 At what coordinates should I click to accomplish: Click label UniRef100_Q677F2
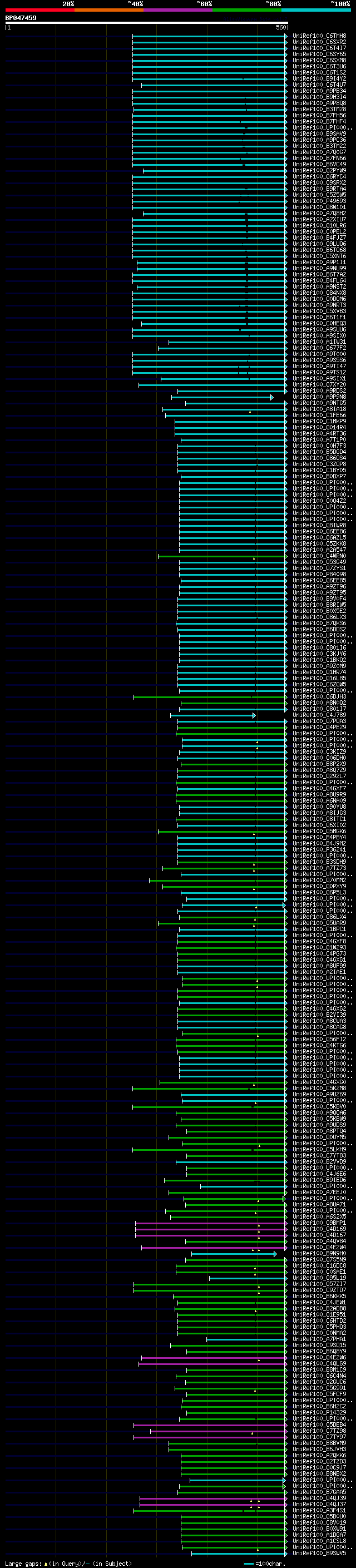click(319, 348)
